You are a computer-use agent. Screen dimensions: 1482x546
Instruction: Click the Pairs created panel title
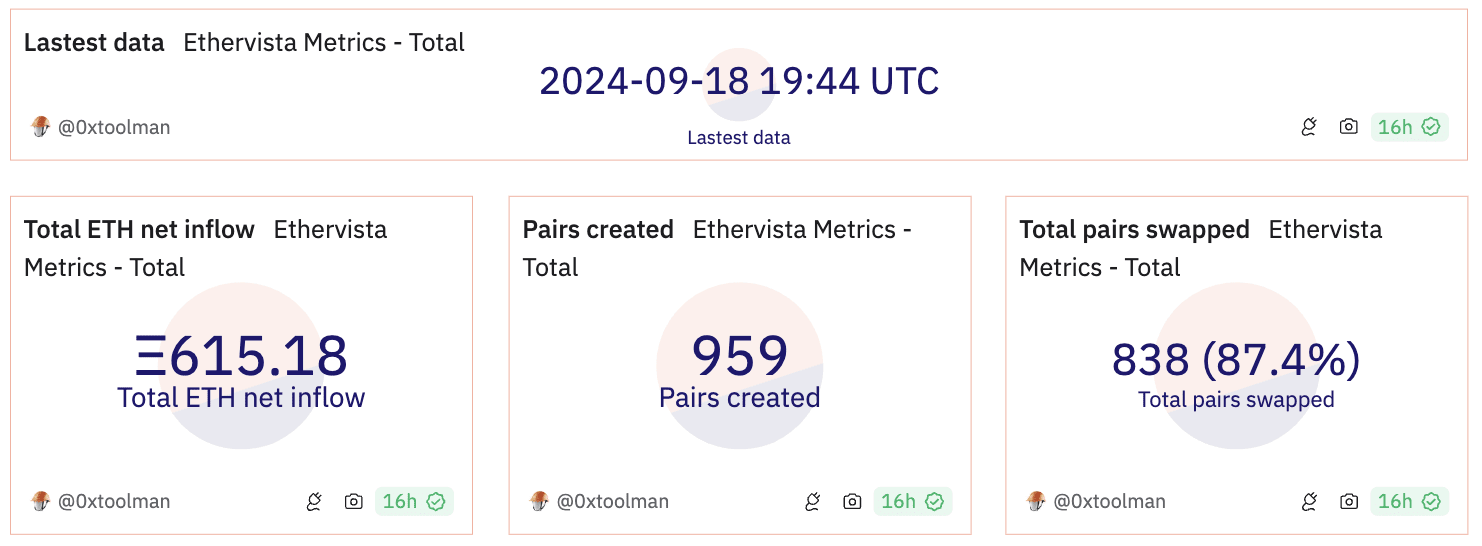point(598,230)
